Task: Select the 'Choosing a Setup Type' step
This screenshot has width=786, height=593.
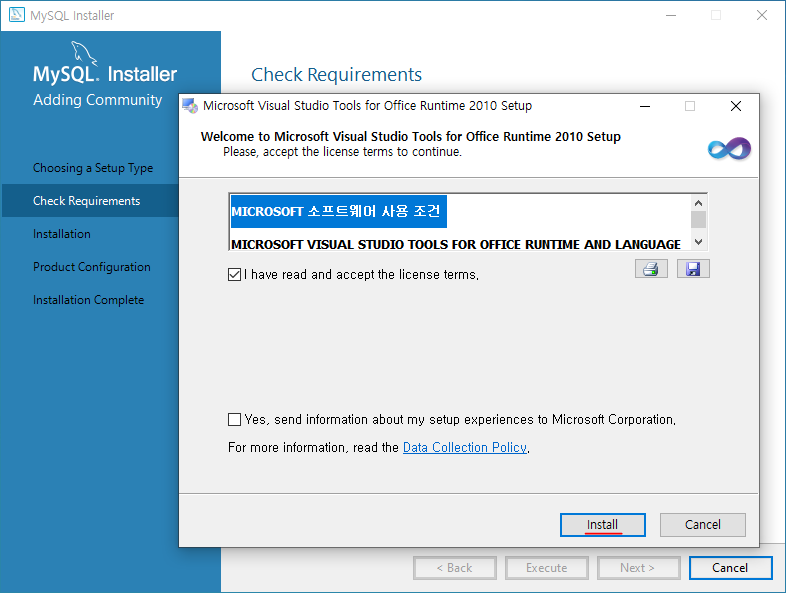Action: [93, 168]
